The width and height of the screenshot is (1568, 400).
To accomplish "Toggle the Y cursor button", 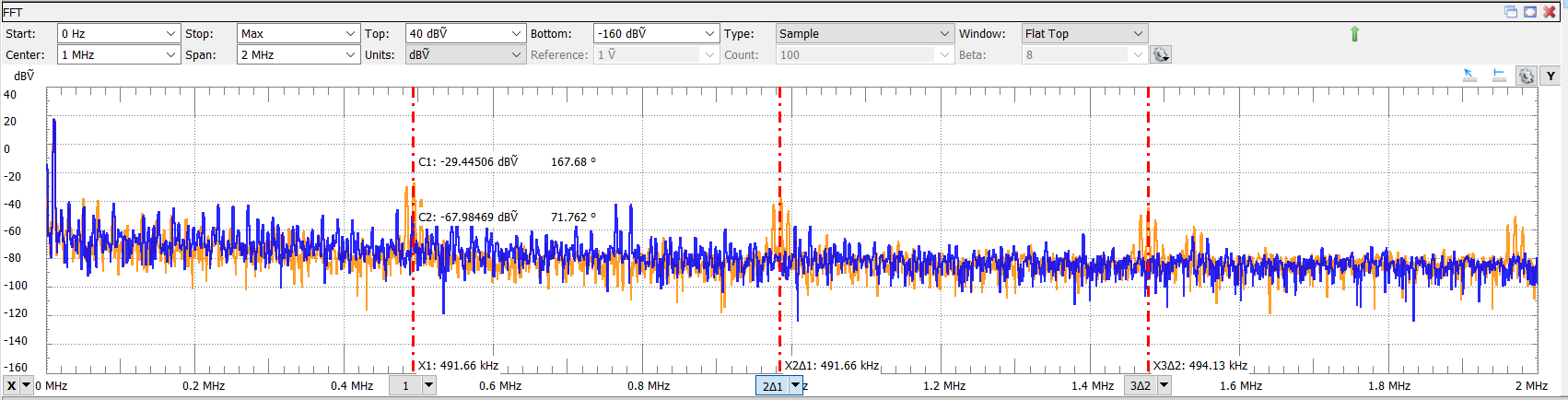I will click(1550, 76).
